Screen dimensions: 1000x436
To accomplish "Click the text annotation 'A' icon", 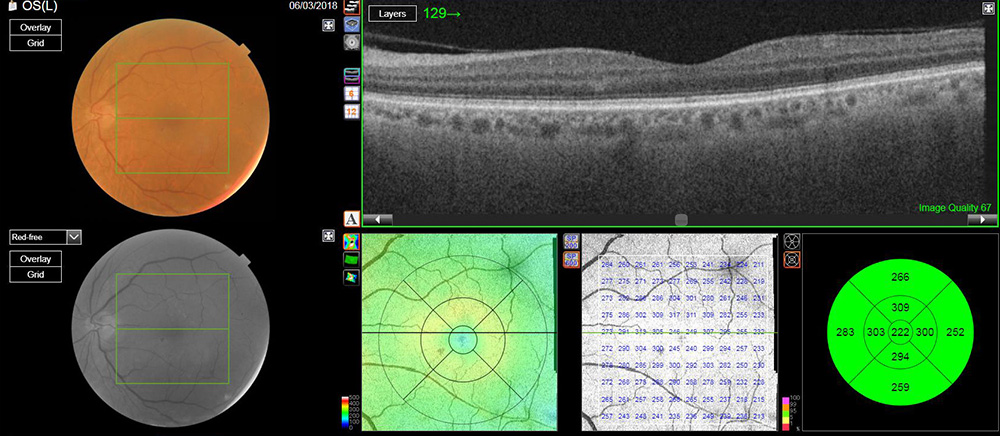I will [352, 218].
